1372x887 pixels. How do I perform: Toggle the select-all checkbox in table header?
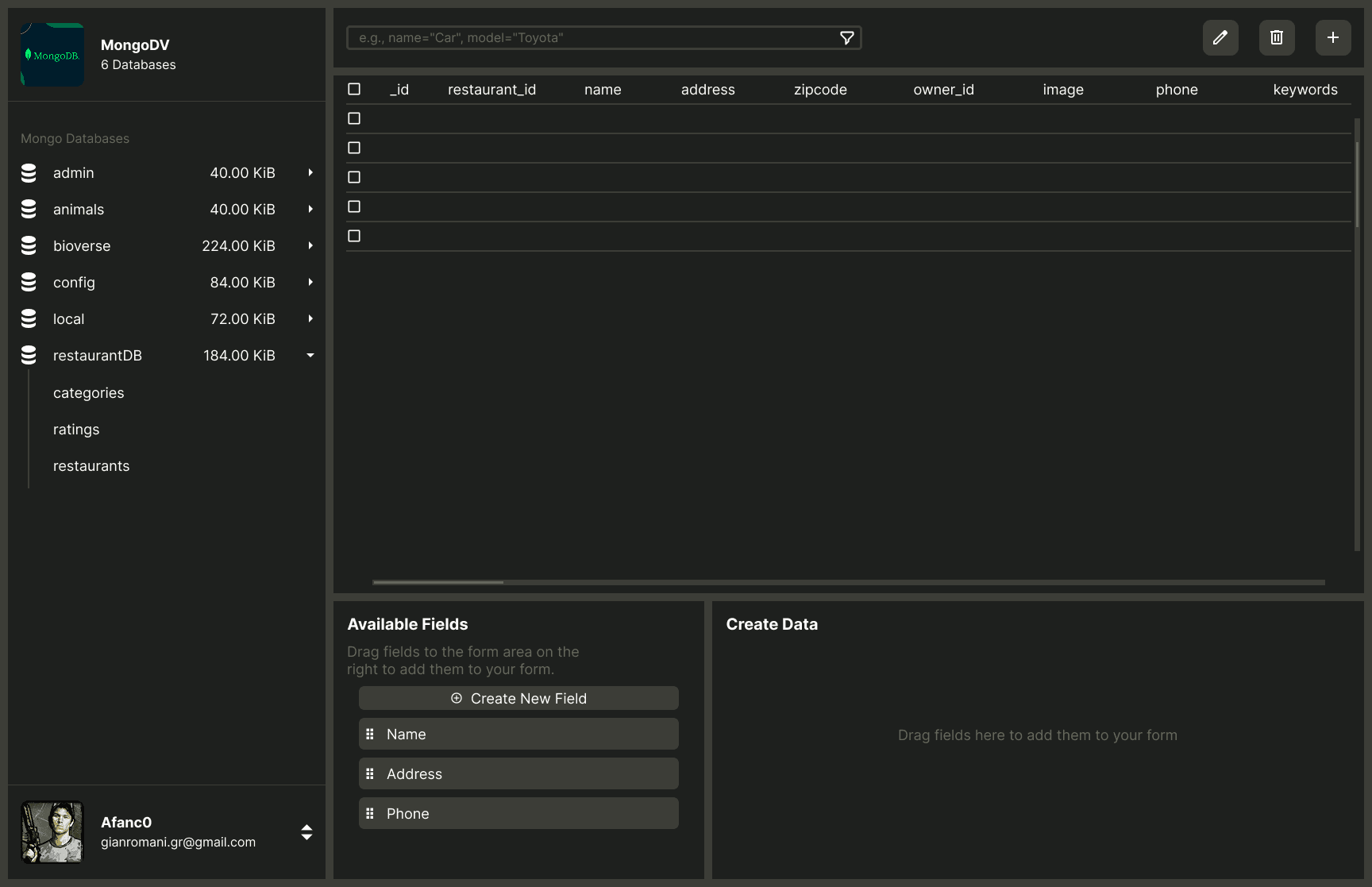coord(354,89)
